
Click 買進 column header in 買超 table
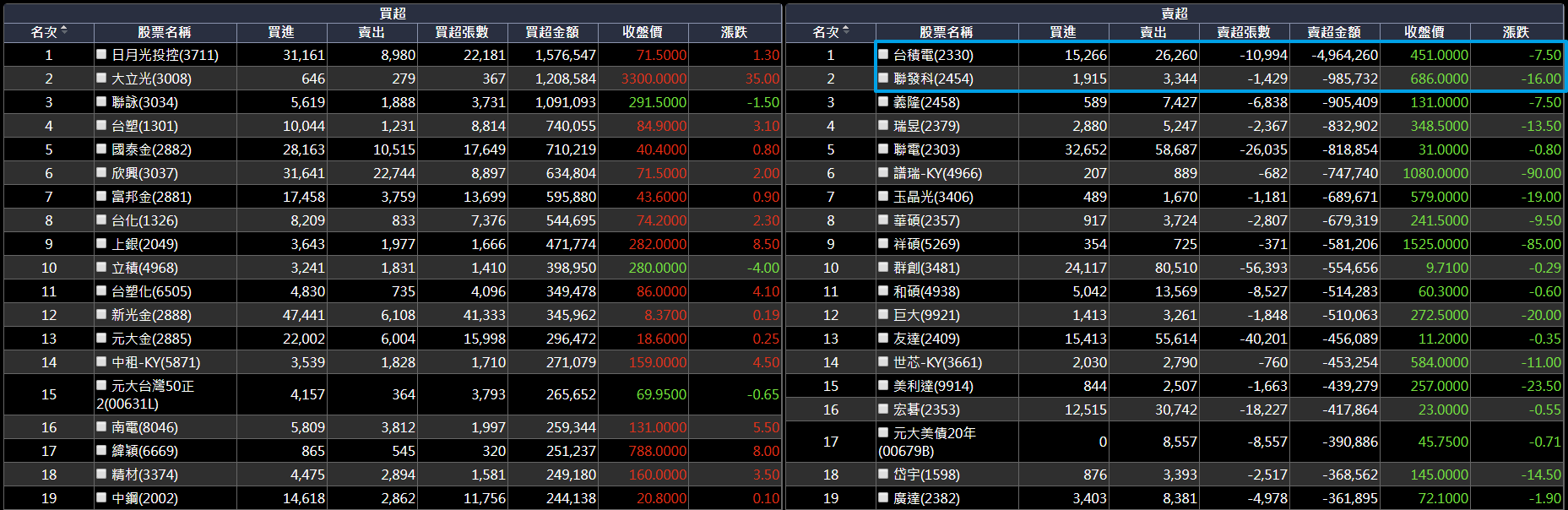pyautogui.click(x=281, y=32)
